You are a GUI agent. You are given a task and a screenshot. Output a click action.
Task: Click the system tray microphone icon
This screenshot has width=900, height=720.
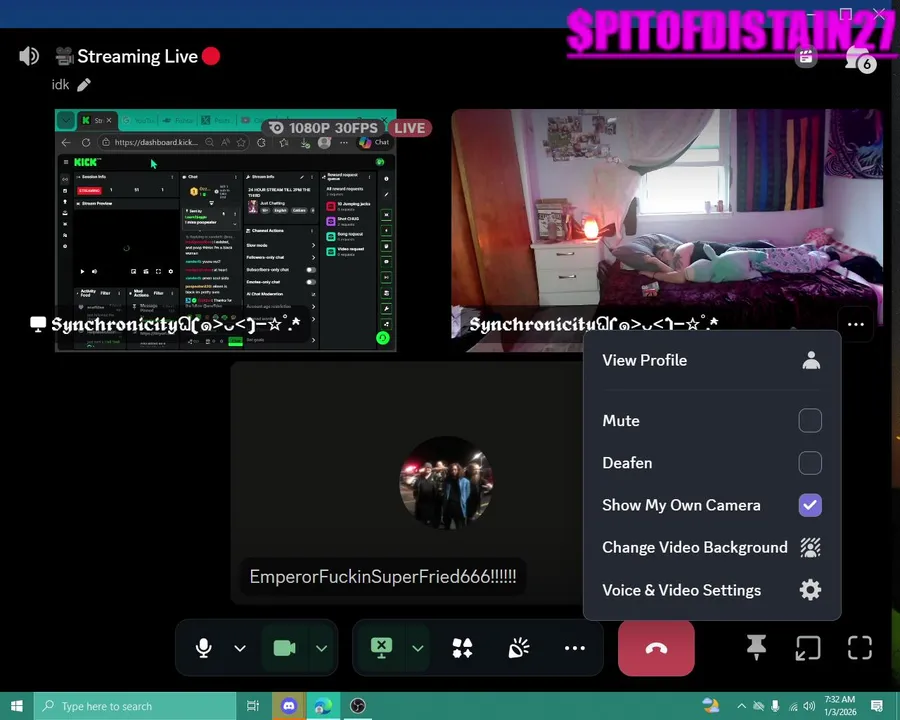[x=775, y=706]
